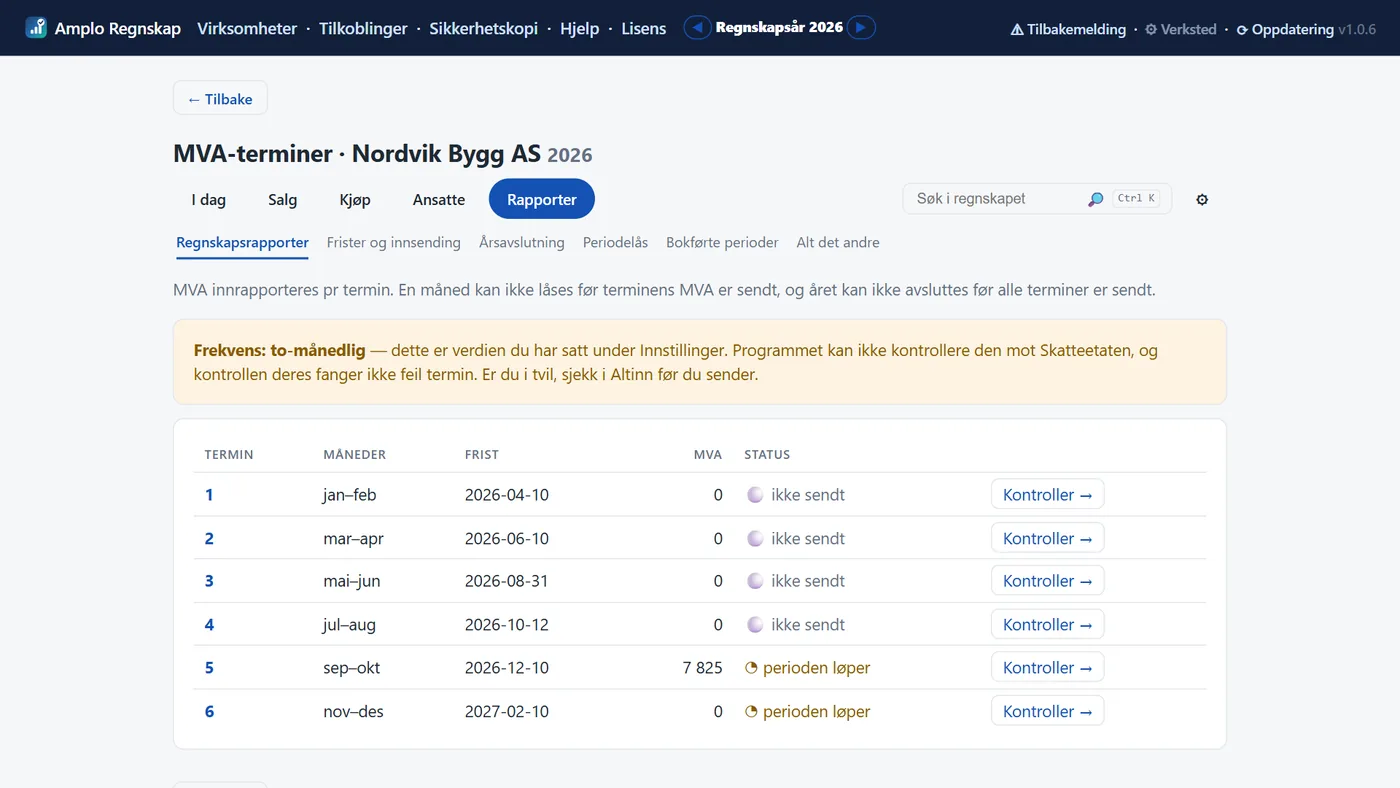
Task: Click Kontroller for sep–okt termin
Action: [x=1047, y=668]
